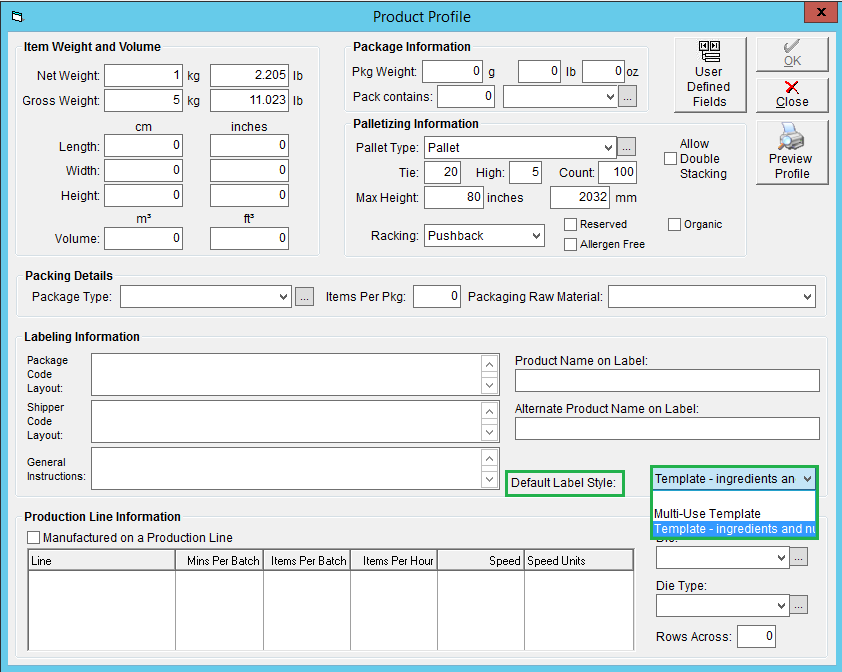The width and height of the screenshot is (842, 672).
Task: Click Volume ft³ field
Action: pyautogui.click(x=249, y=239)
